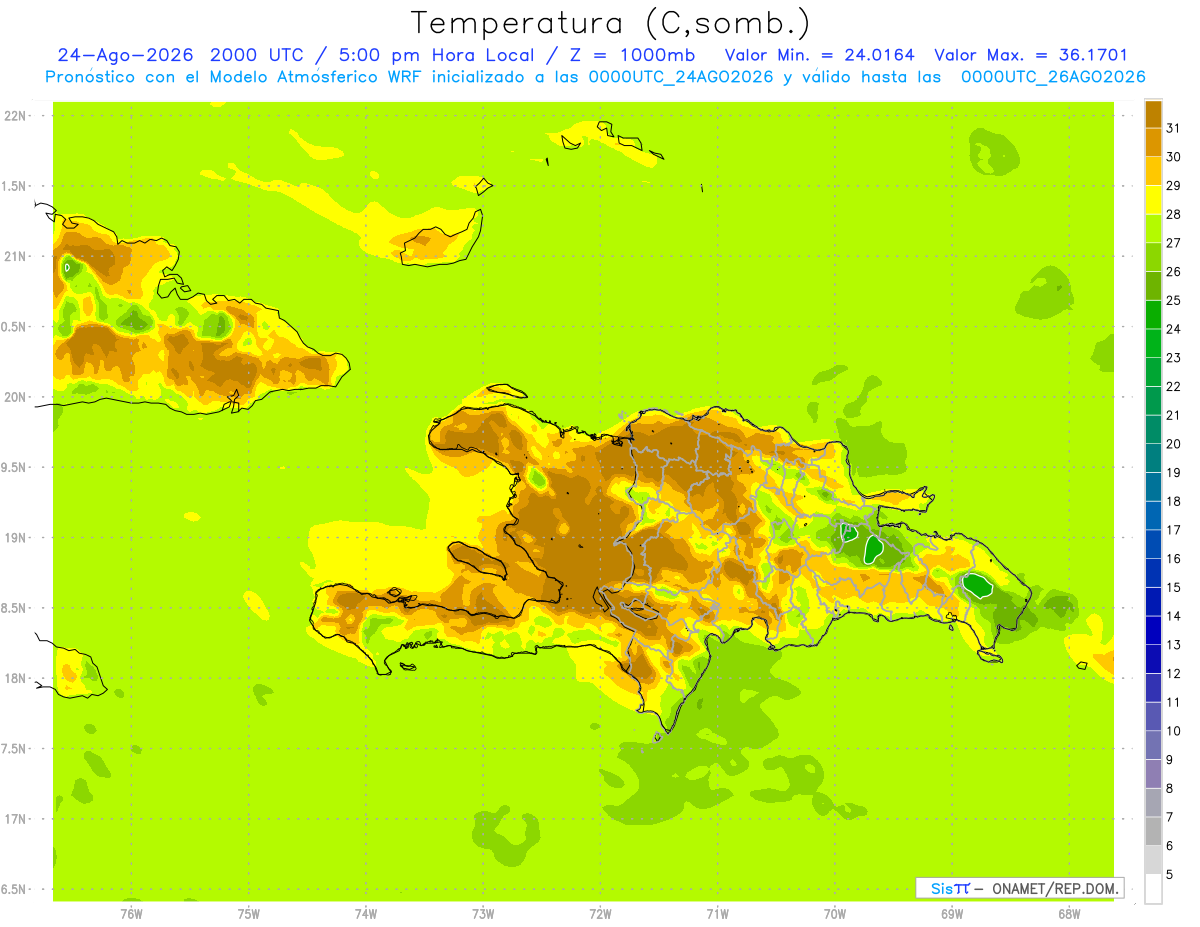Select the 8 degree purple legend swatch
Image resolution: width=1200 pixels, height=927 pixels.
1153,774
